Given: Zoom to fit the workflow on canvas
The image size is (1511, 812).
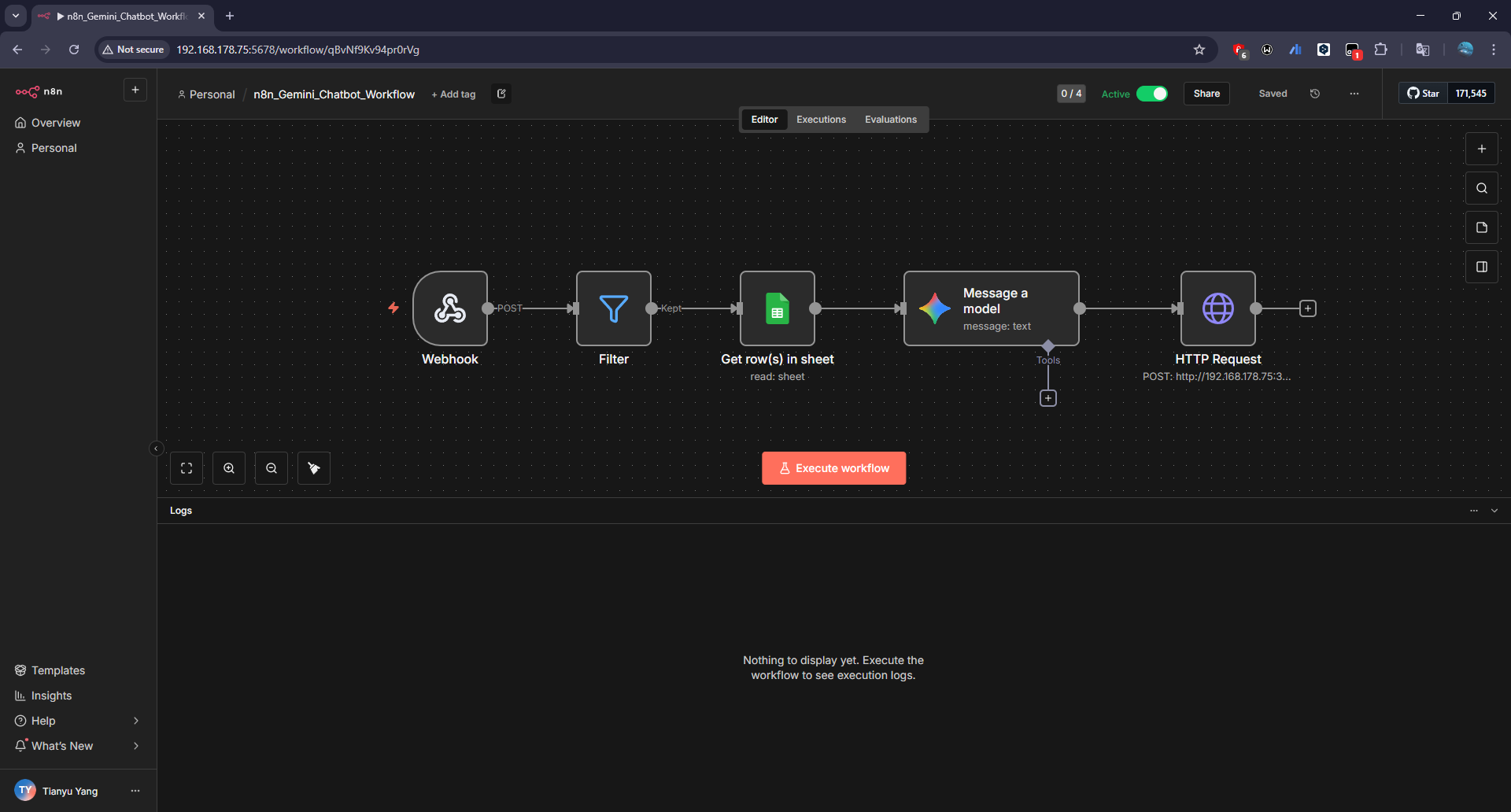Looking at the screenshot, I should 187,467.
